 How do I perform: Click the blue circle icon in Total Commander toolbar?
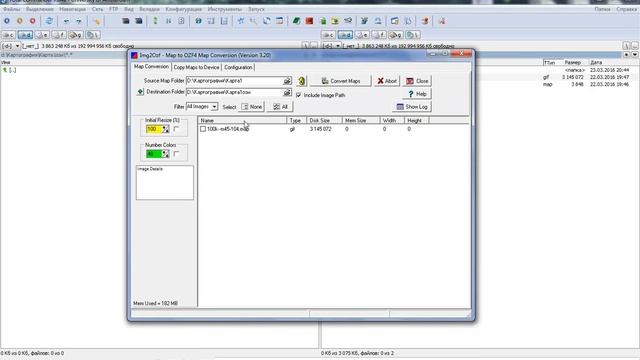(x=7, y=21)
